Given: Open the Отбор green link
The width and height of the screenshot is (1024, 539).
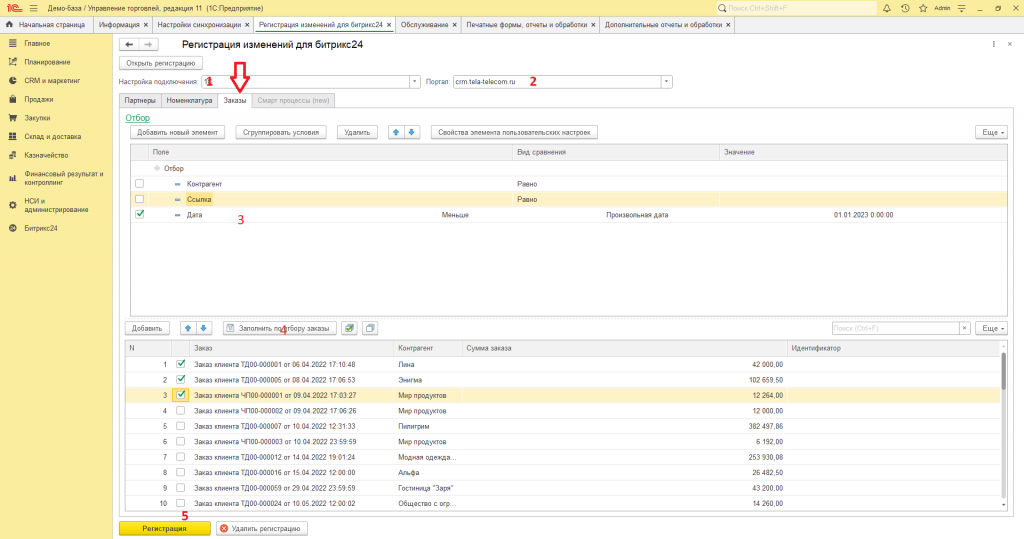Looking at the screenshot, I should tap(138, 118).
